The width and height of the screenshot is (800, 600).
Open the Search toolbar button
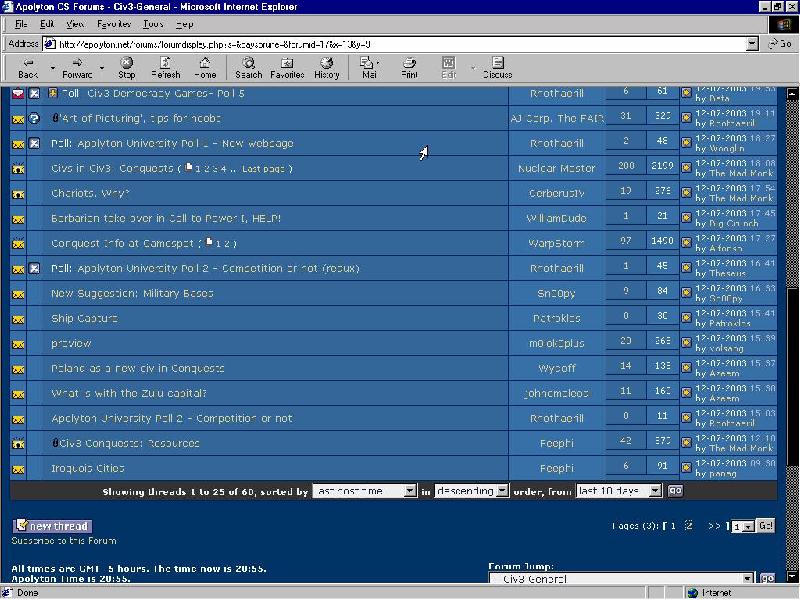(248, 67)
